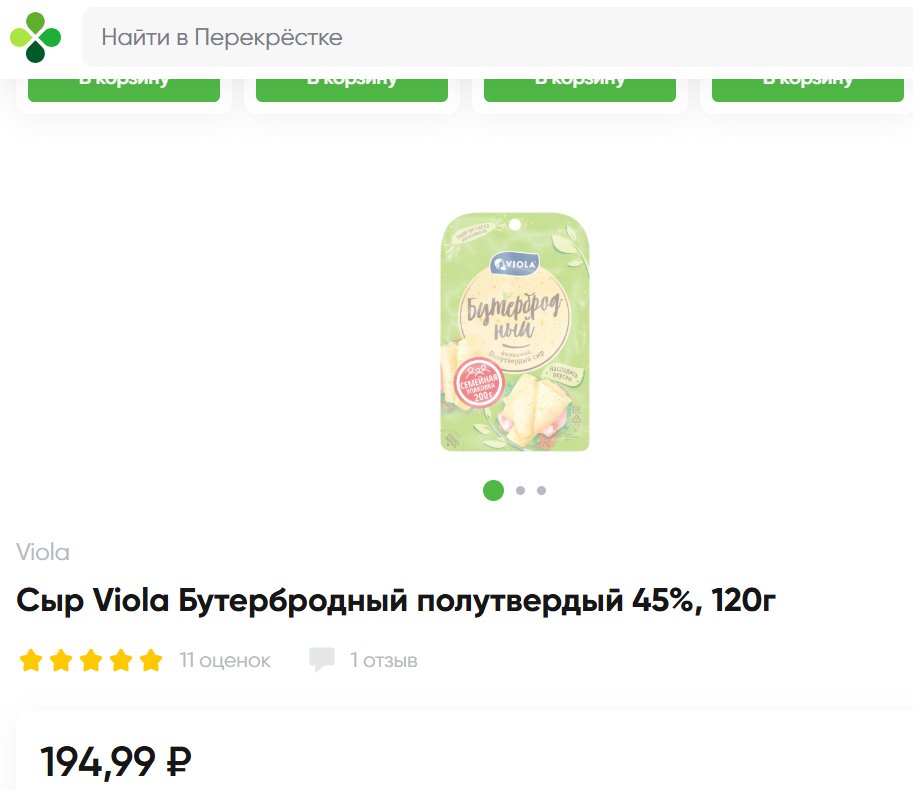Click the third rating star
Image resolution: width=913 pixels, height=790 pixels.
click(91, 661)
